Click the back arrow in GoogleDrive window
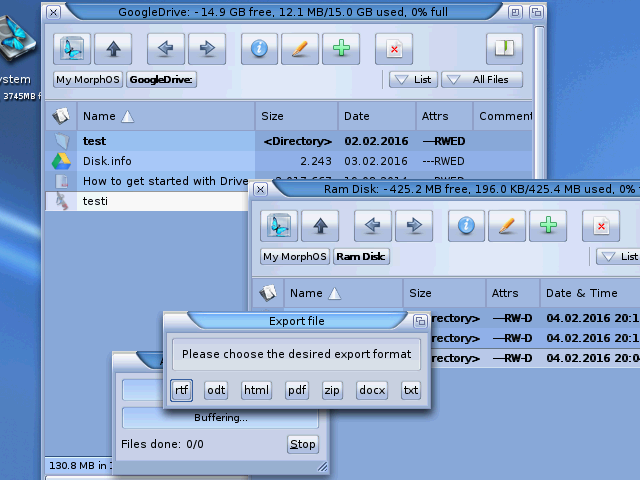This screenshot has height=480, width=640. [x=166, y=49]
